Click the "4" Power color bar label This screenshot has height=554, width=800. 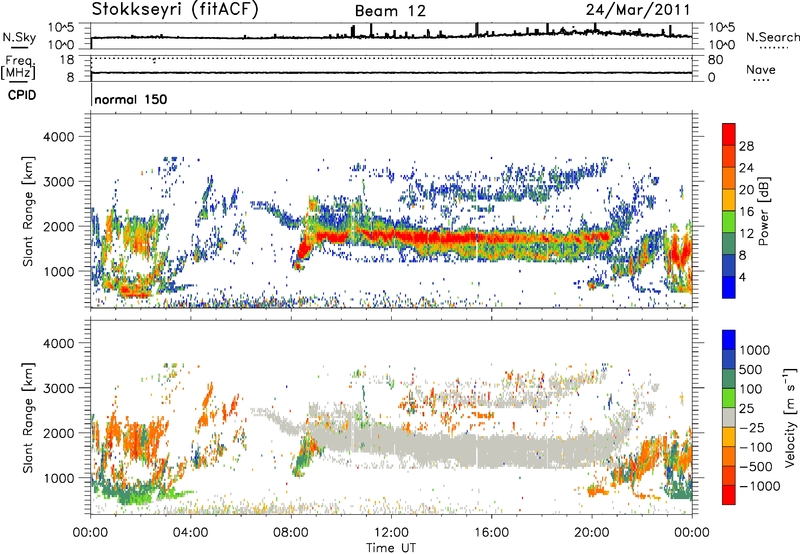[x=743, y=277]
